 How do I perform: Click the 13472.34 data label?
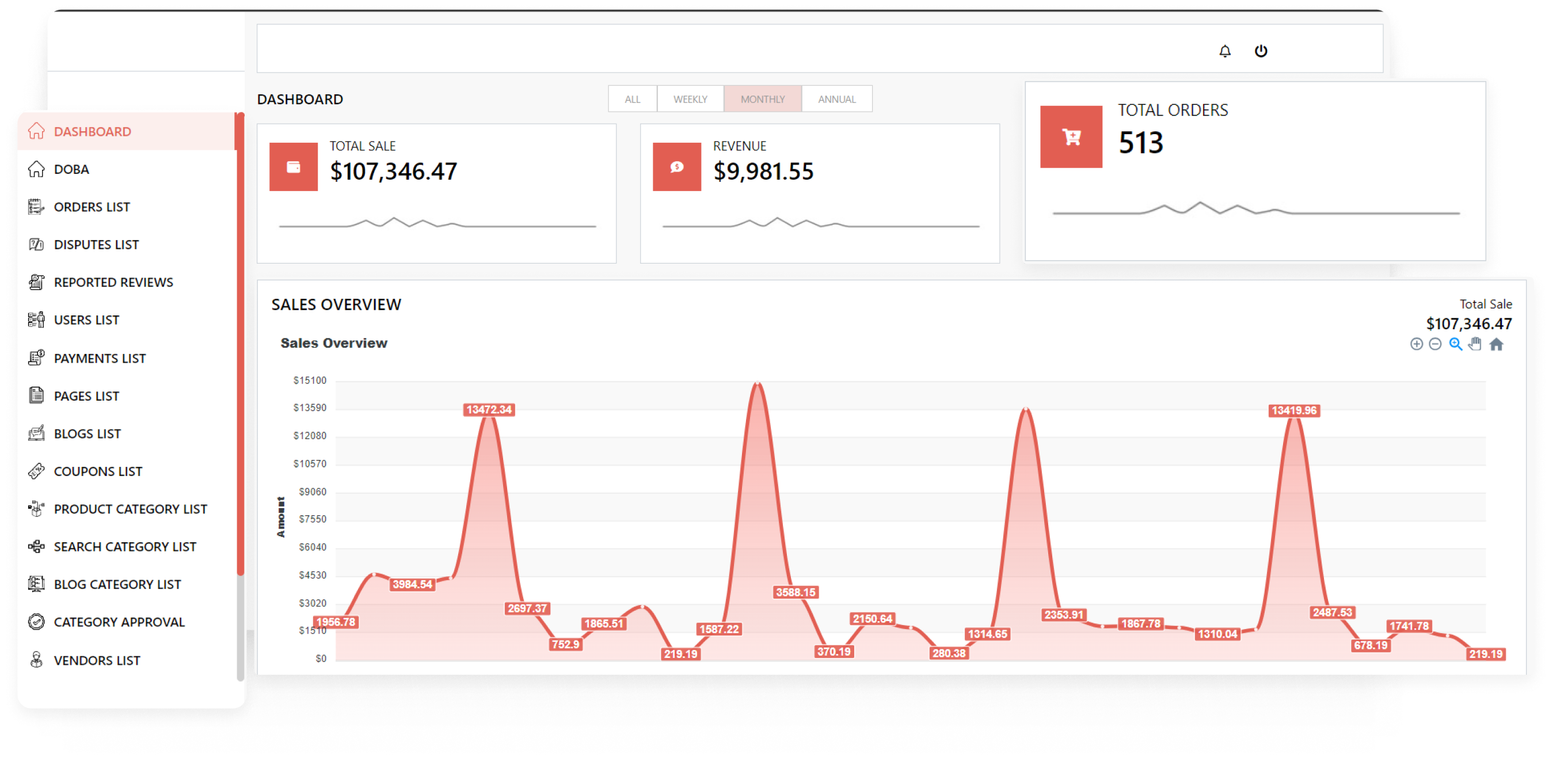489,410
